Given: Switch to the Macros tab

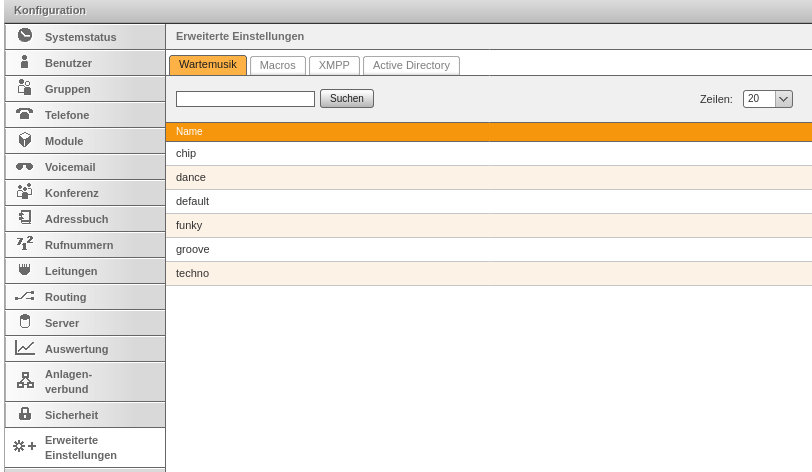Looking at the screenshot, I should click(277, 65).
